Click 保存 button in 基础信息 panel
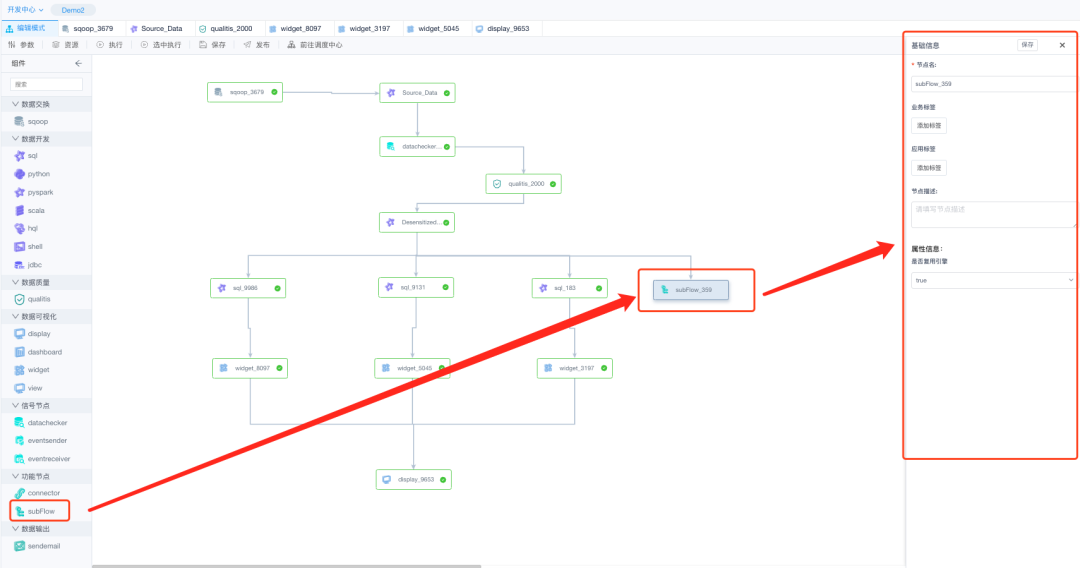This screenshot has height=568, width=1080. point(1027,45)
